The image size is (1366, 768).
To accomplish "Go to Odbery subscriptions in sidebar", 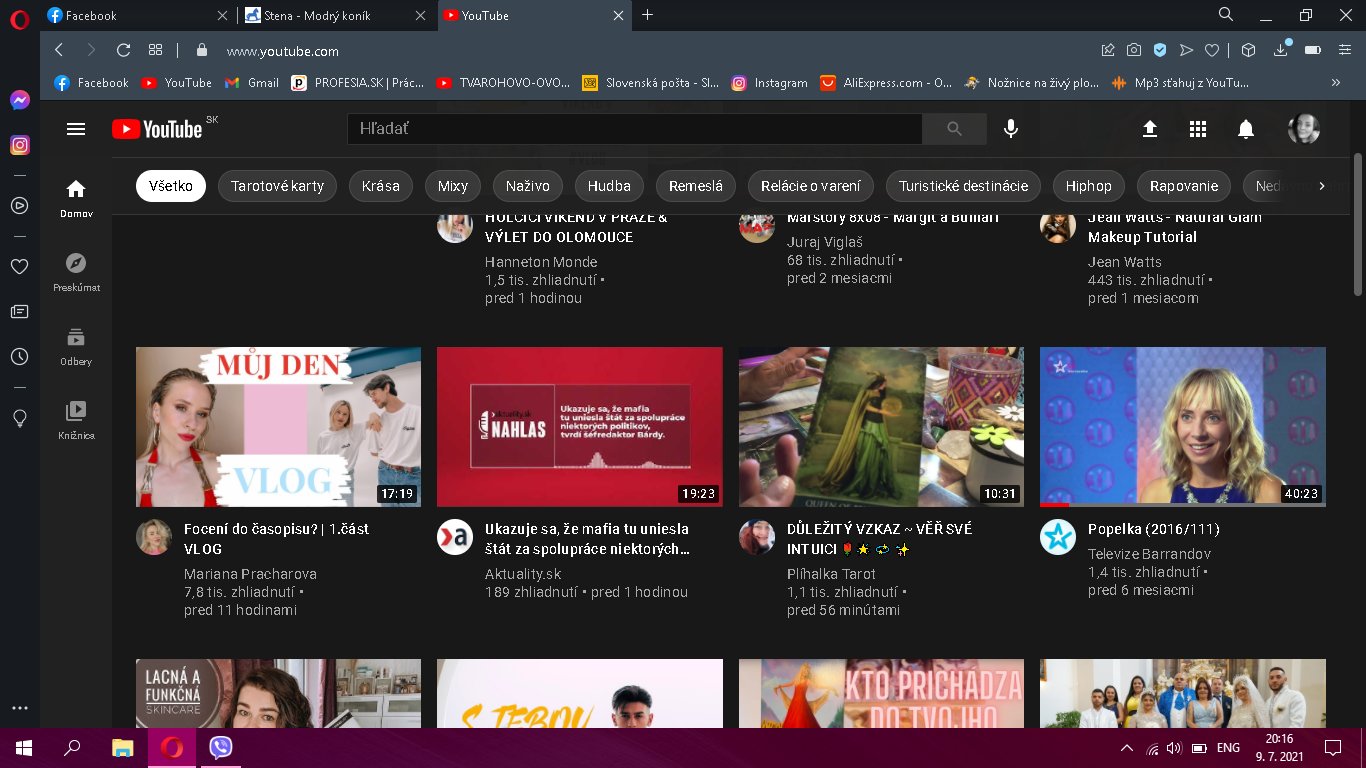I will (x=75, y=346).
